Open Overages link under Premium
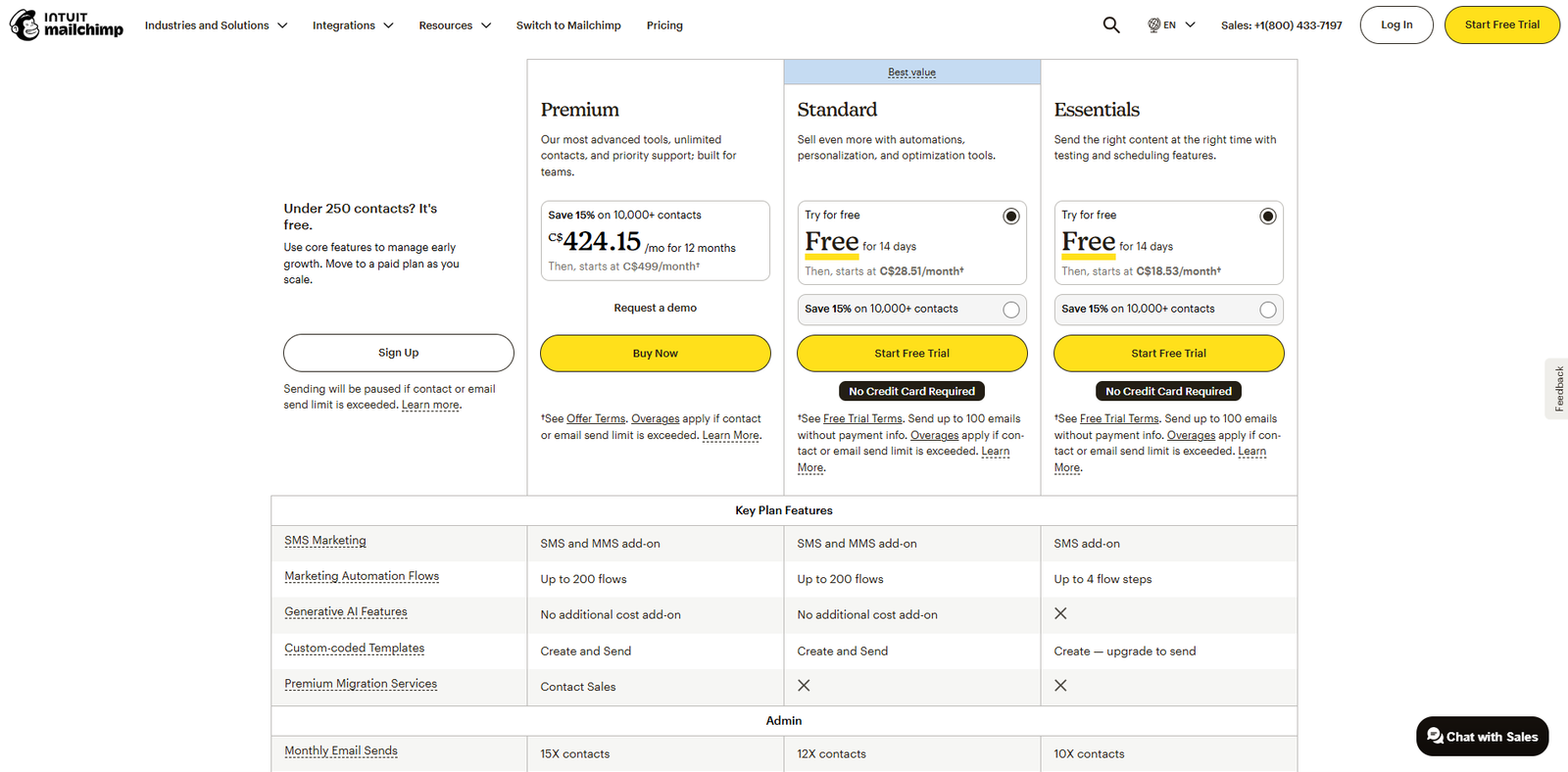This screenshot has height=772, width=1568. tap(656, 418)
